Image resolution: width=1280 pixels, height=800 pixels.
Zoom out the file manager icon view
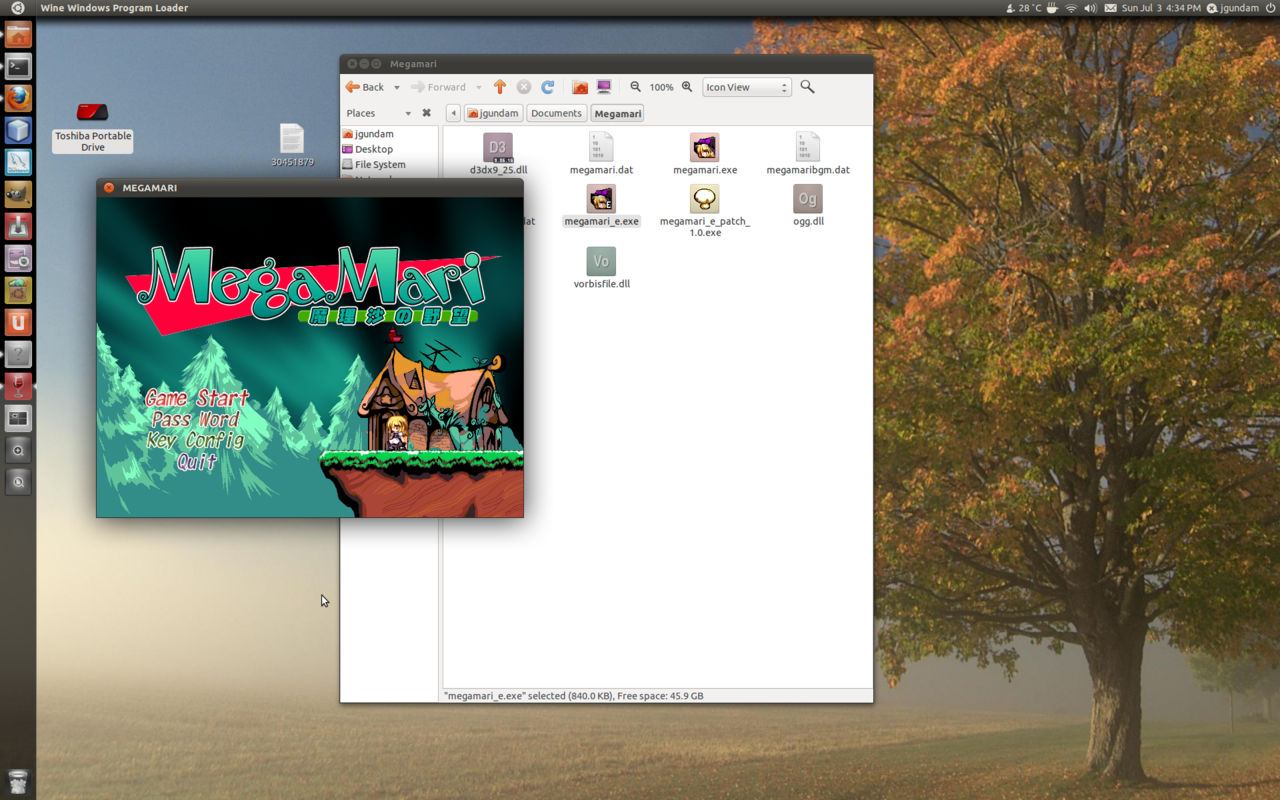pyautogui.click(x=635, y=87)
